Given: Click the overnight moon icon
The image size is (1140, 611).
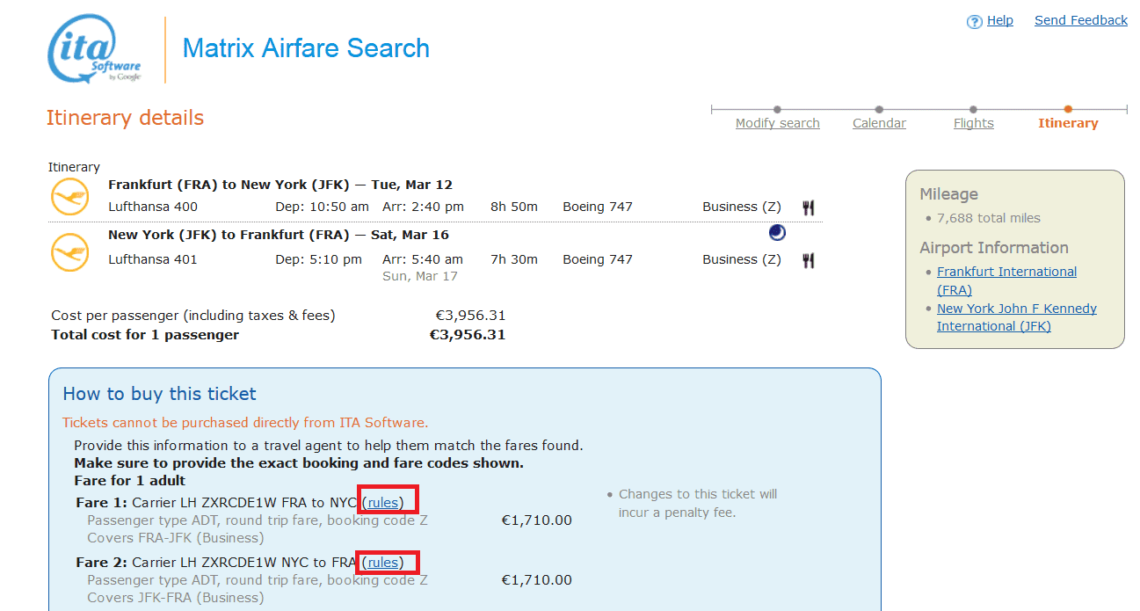Looking at the screenshot, I should point(777,233).
